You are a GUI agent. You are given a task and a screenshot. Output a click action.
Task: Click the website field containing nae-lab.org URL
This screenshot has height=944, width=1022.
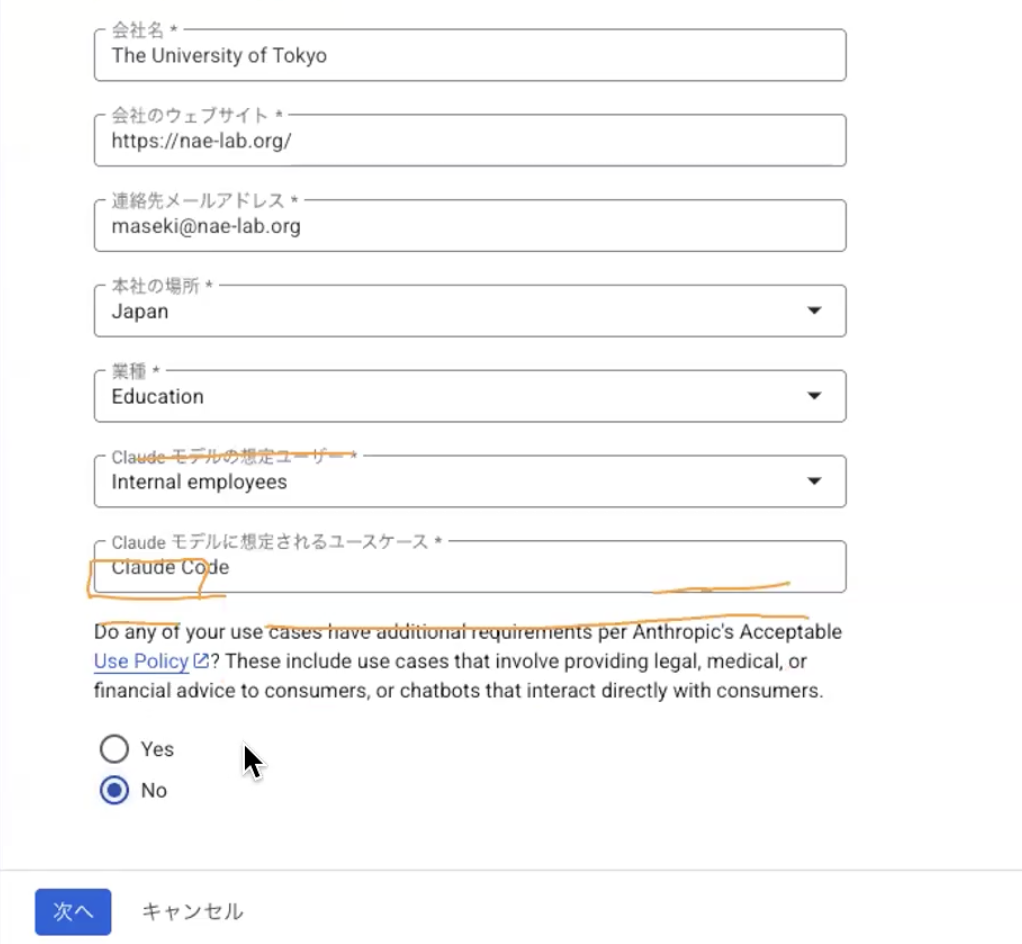(470, 141)
